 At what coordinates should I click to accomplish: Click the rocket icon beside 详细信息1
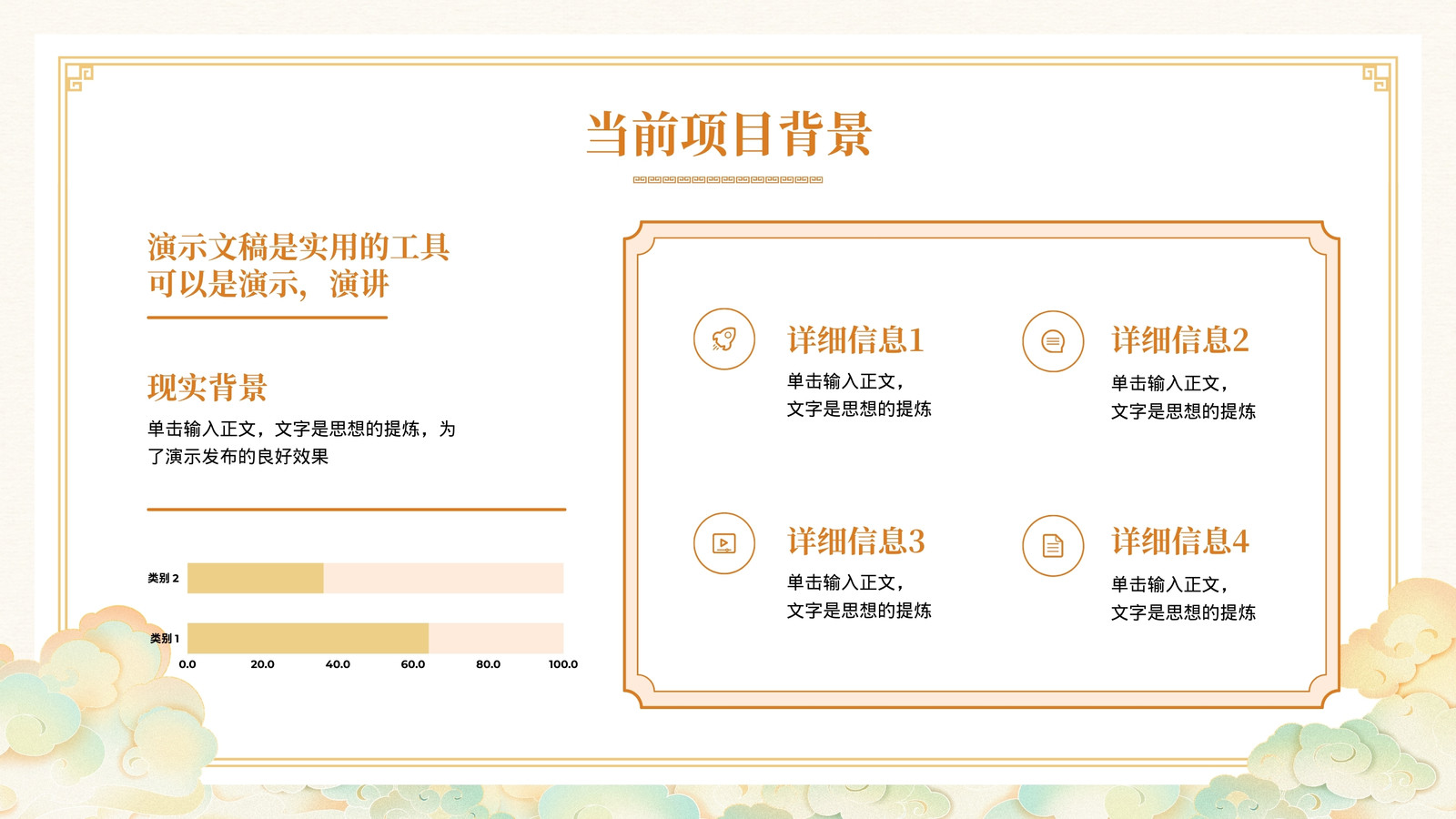click(724, 339)
